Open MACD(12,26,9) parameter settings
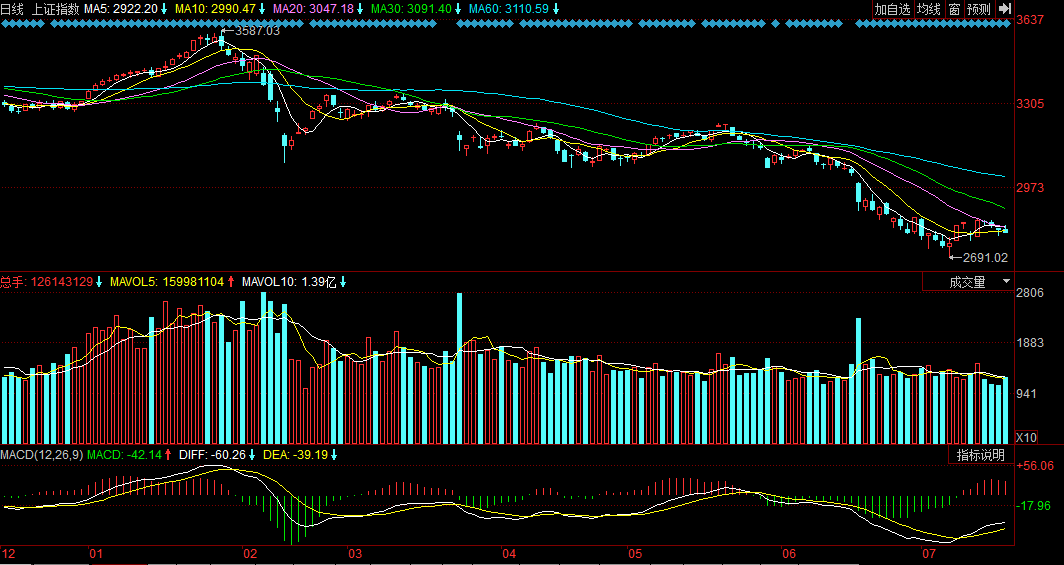1064x565 pixels. 41,455
